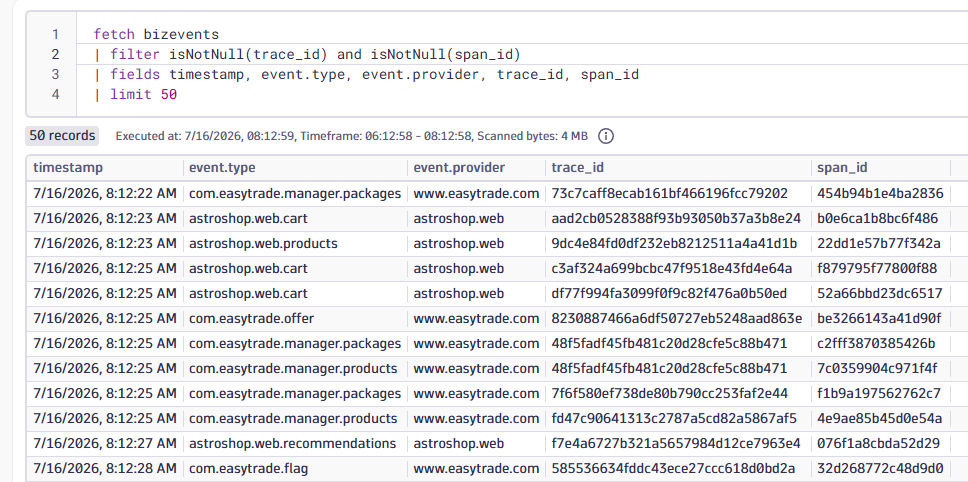968x482 pixels.
Task: Sort by the event.type column header
Action: pos(222,168)
